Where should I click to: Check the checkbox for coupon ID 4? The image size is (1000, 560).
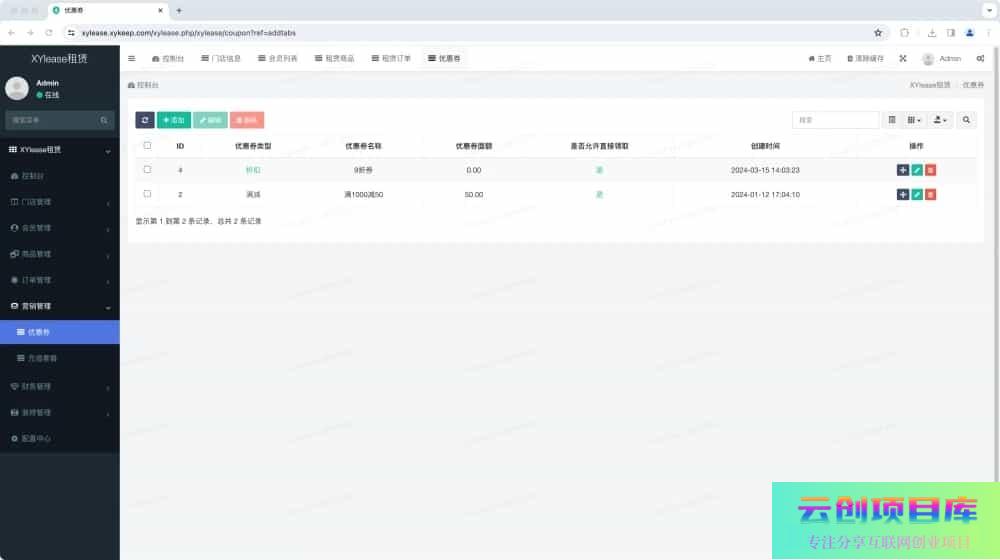pos(147,170)
